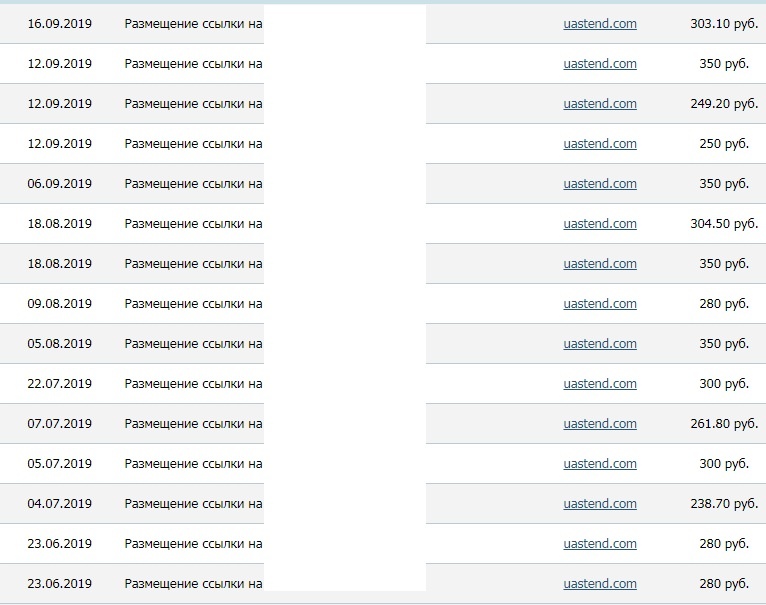Screen dimensions: 766x605
Task: Select the 16.09.2019 date cell
Action: 59,24
